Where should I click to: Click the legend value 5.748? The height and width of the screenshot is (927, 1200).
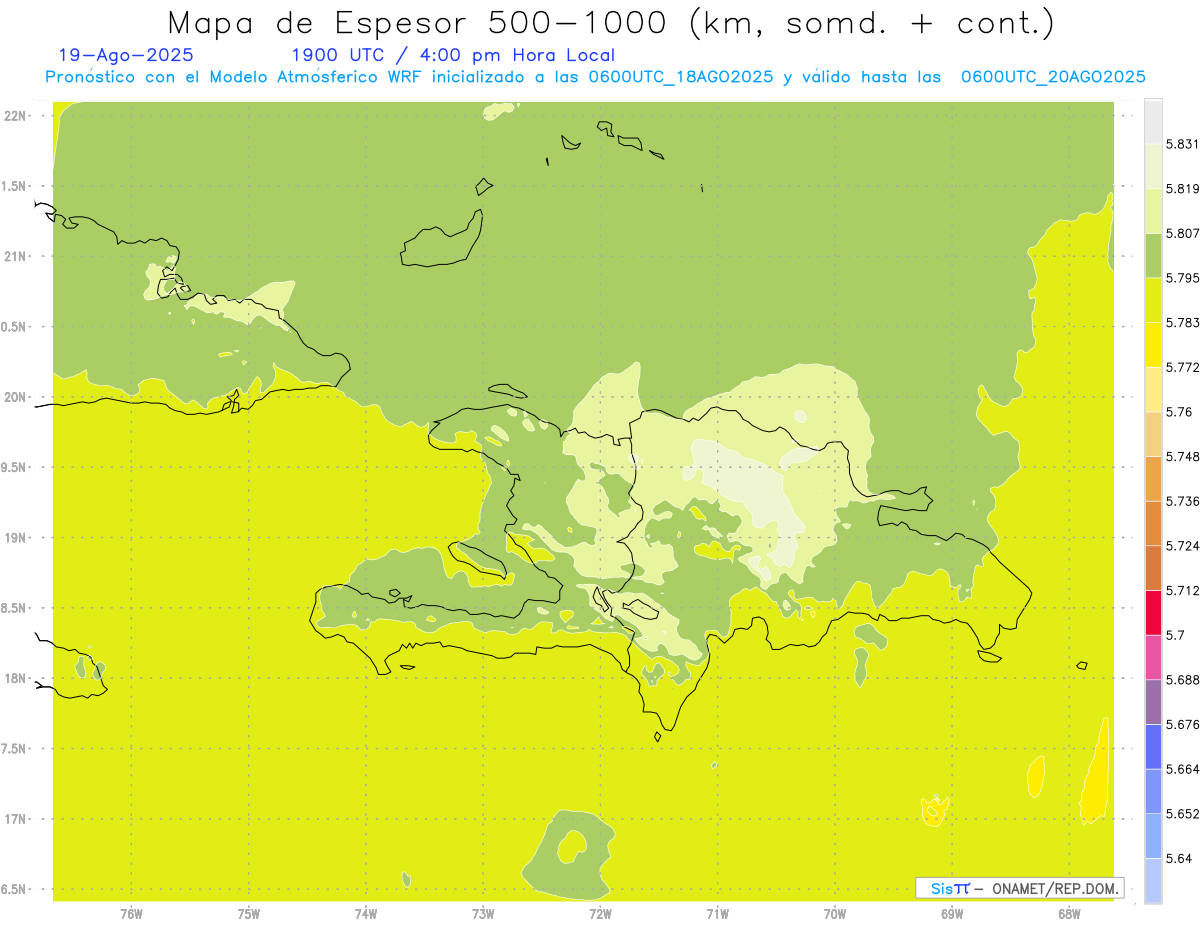(1183, 457)
